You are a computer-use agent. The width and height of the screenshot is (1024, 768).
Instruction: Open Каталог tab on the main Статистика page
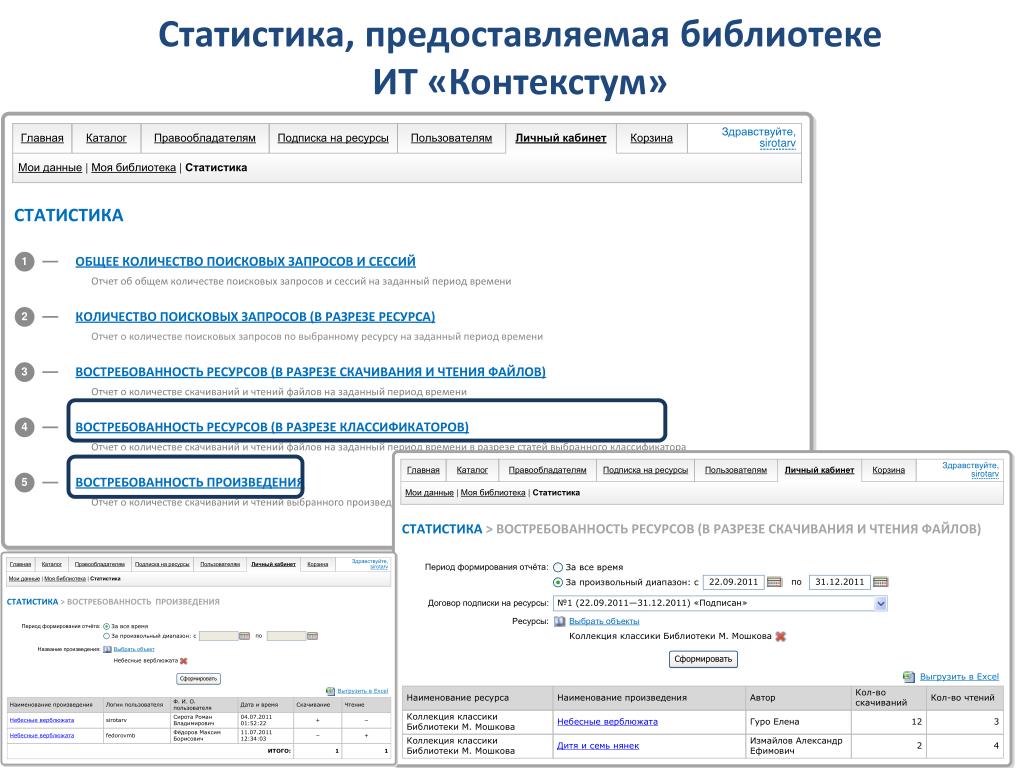[x=106, y=138]
